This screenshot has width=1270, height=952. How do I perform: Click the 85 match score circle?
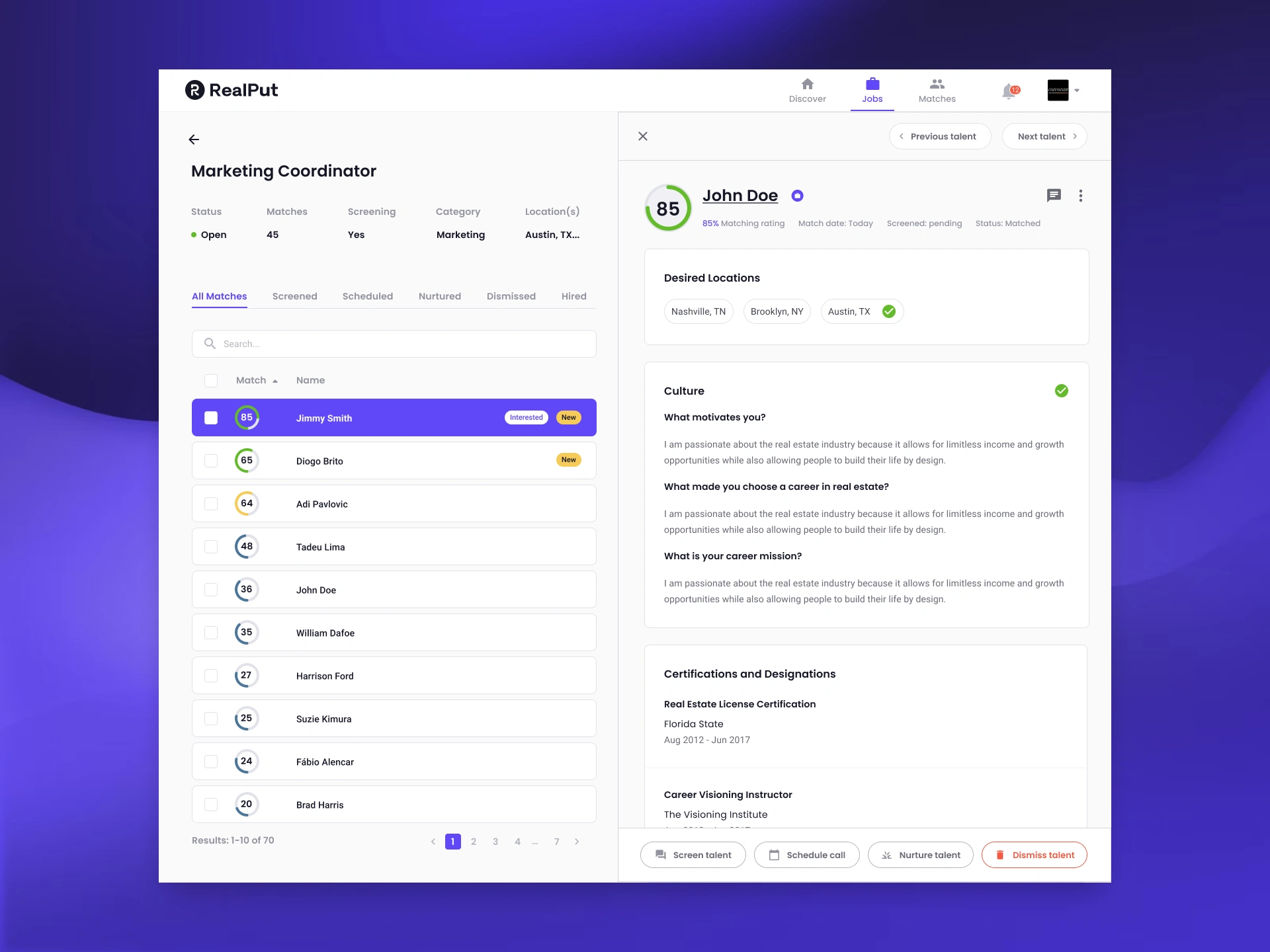pos(668,208)
